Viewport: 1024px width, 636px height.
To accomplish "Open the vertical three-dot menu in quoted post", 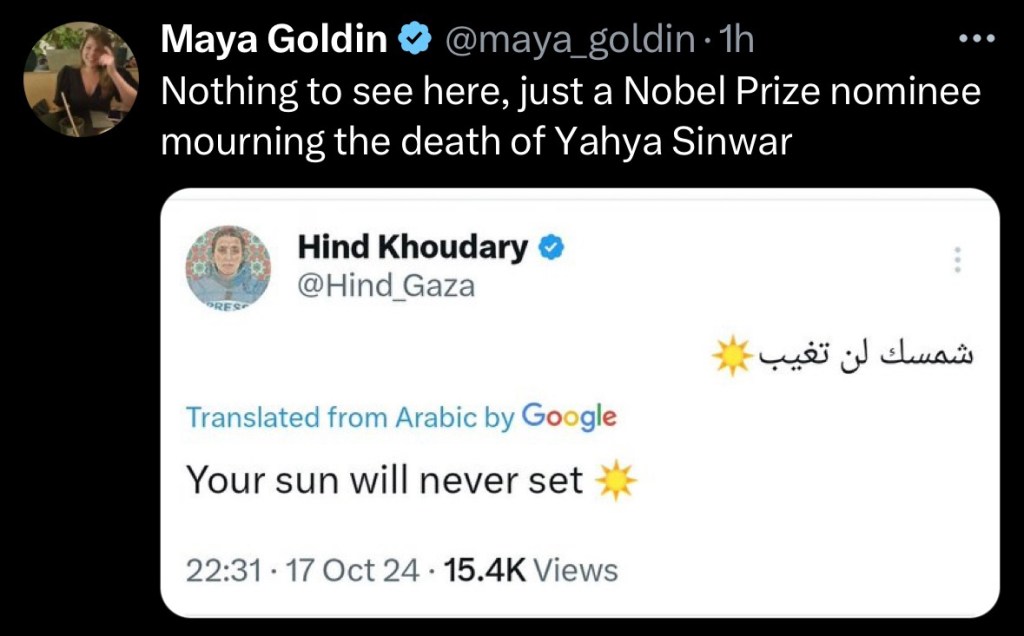I will point(957,260).
